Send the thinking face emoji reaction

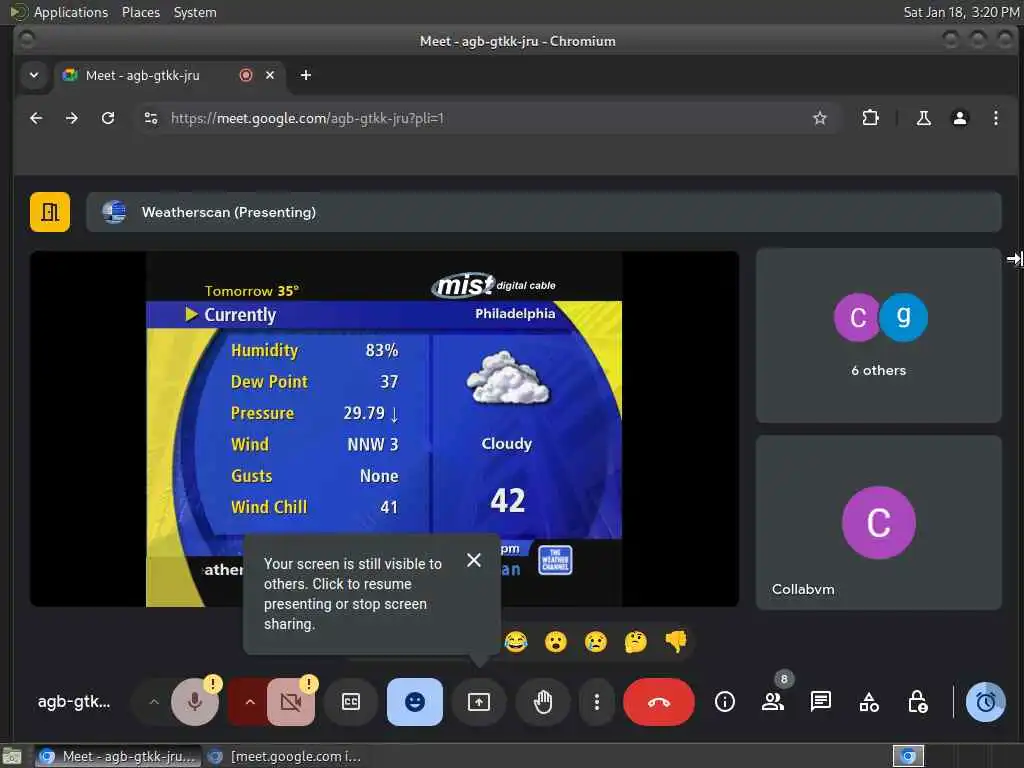[x=635, y=642]
